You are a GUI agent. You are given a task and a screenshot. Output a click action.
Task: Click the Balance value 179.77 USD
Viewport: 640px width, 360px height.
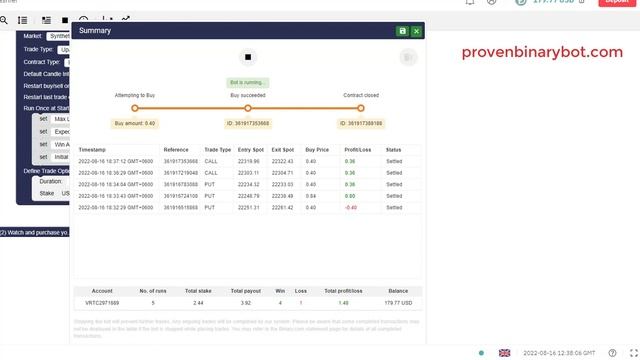[x=398, y=303]
